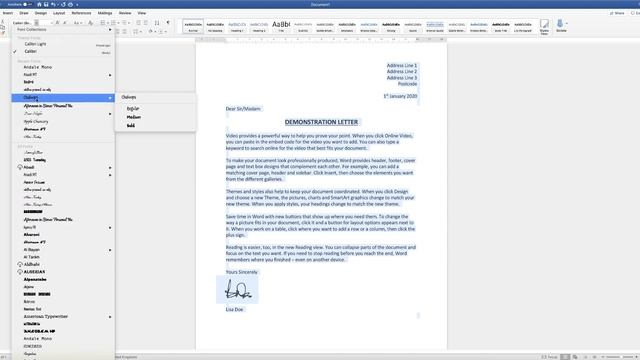Click the Increase Font Size icon
640x360 pixels.
(x=58, y=23)
